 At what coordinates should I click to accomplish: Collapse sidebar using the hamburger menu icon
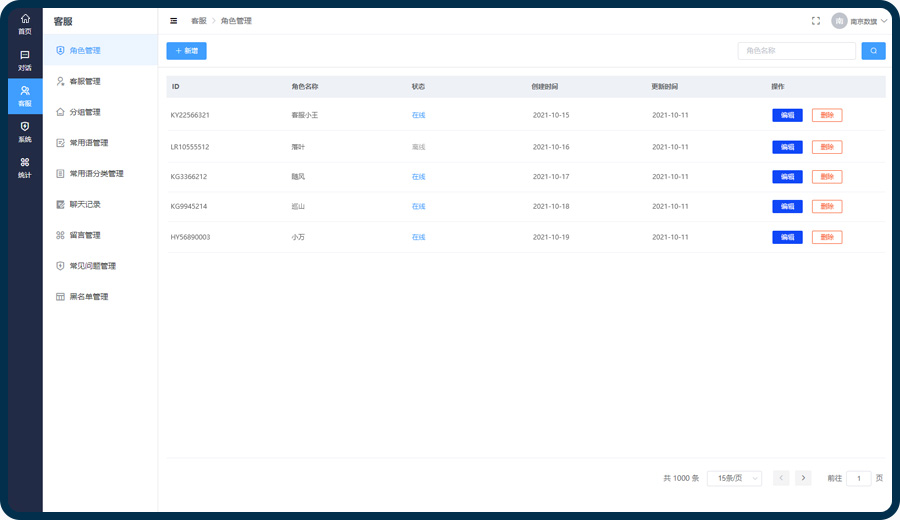(x=174, y=21)
